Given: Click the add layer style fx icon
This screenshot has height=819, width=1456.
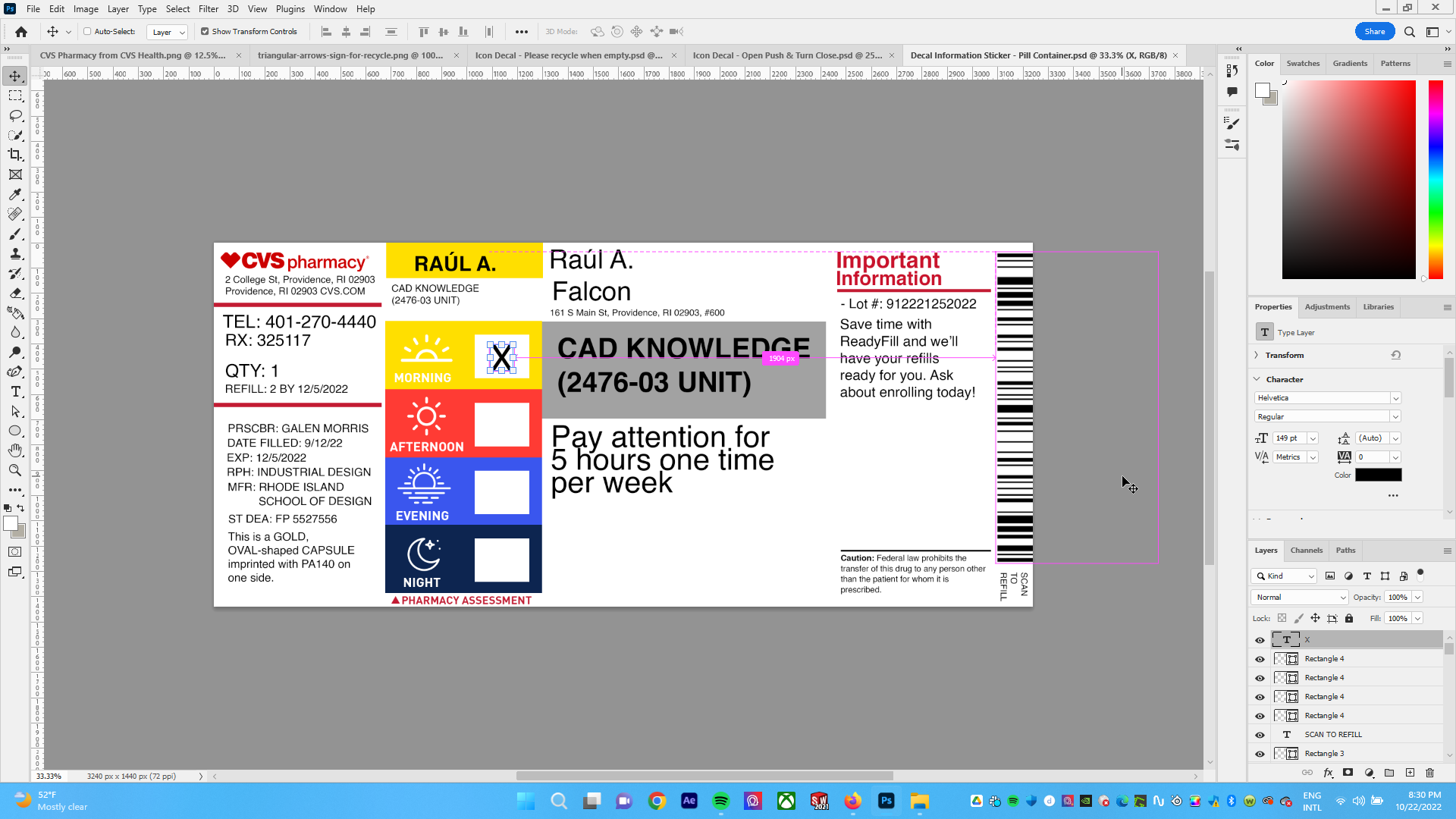Looking at the screenshot, I should (1328, 773).
